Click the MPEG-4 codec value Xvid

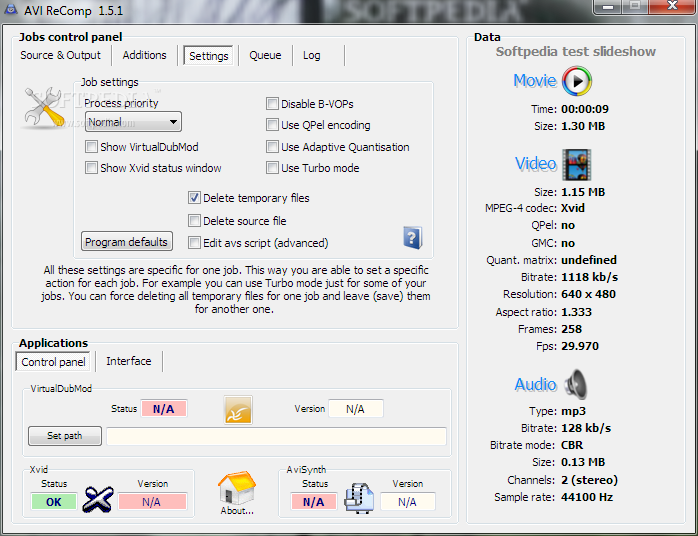click(573, 208)
